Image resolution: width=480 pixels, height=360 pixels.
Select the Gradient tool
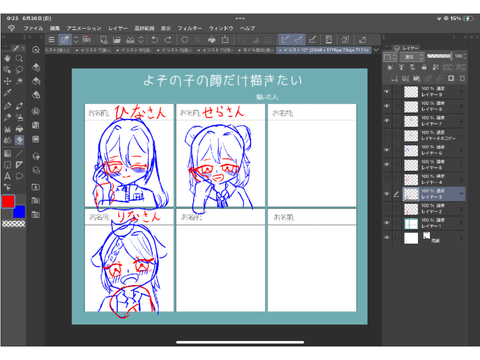pos(7,153)
